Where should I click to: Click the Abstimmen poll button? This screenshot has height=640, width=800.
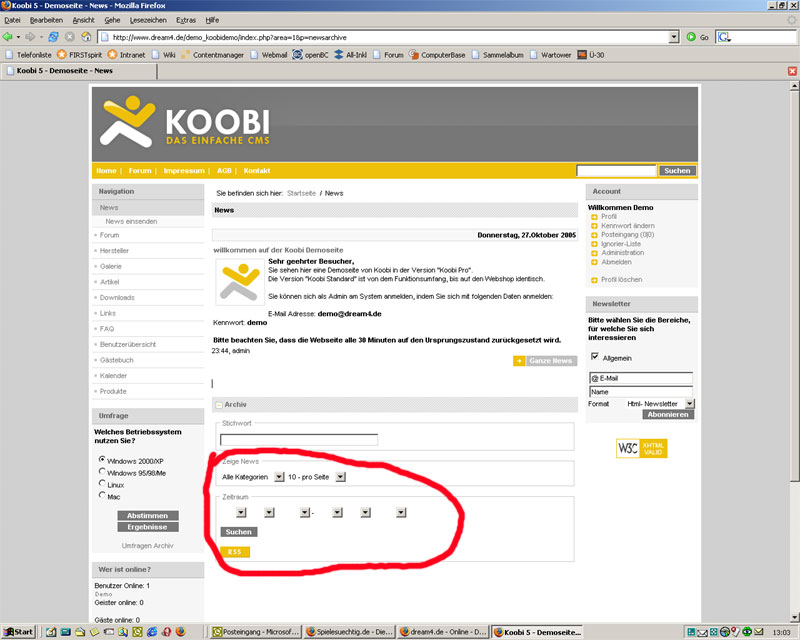click(x=147, y=515)
